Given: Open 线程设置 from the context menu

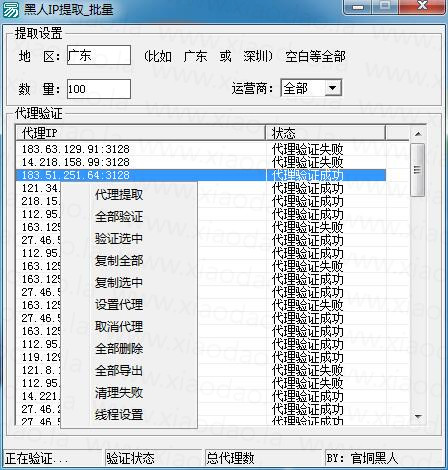Looking at the screenshot, I should (x=119, y=415).
